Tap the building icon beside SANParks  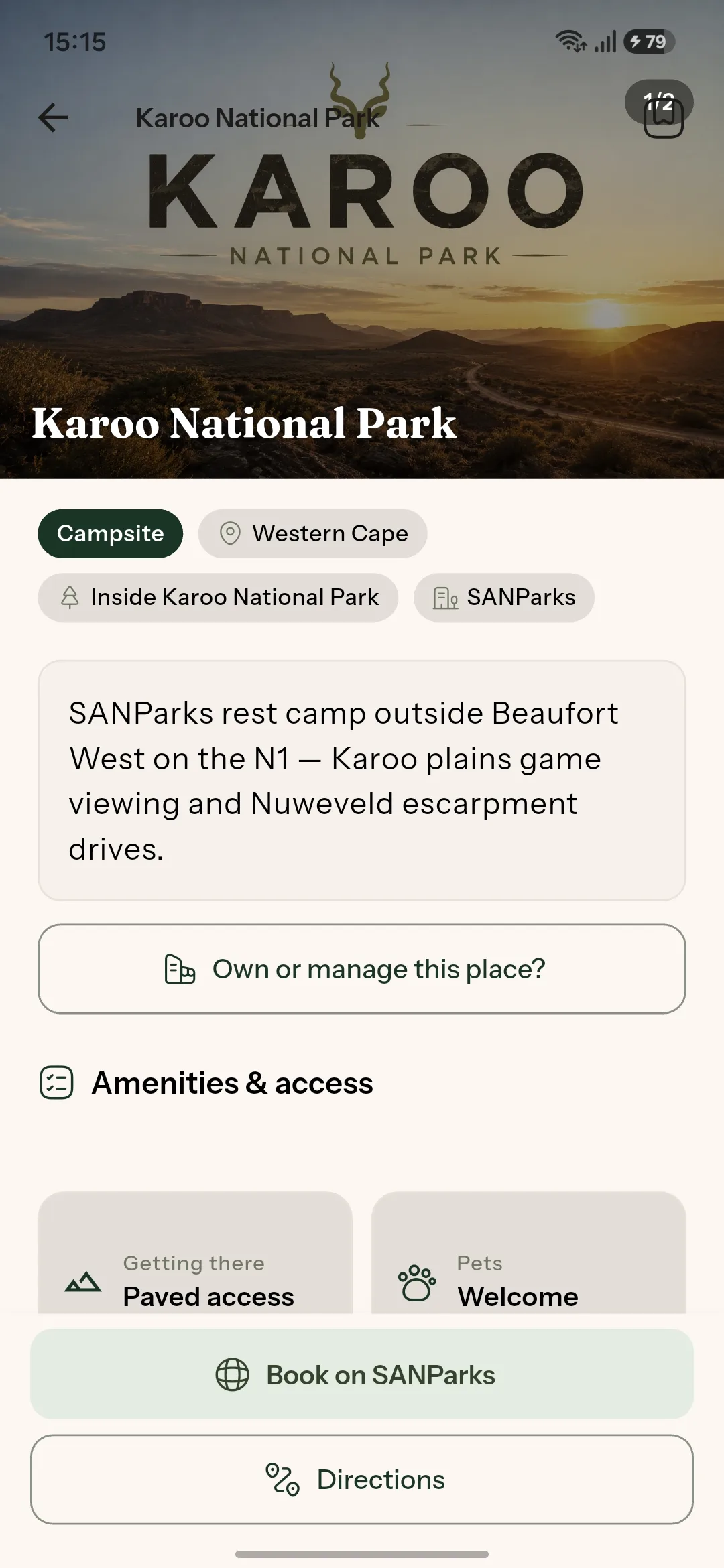tap(445, 598)
